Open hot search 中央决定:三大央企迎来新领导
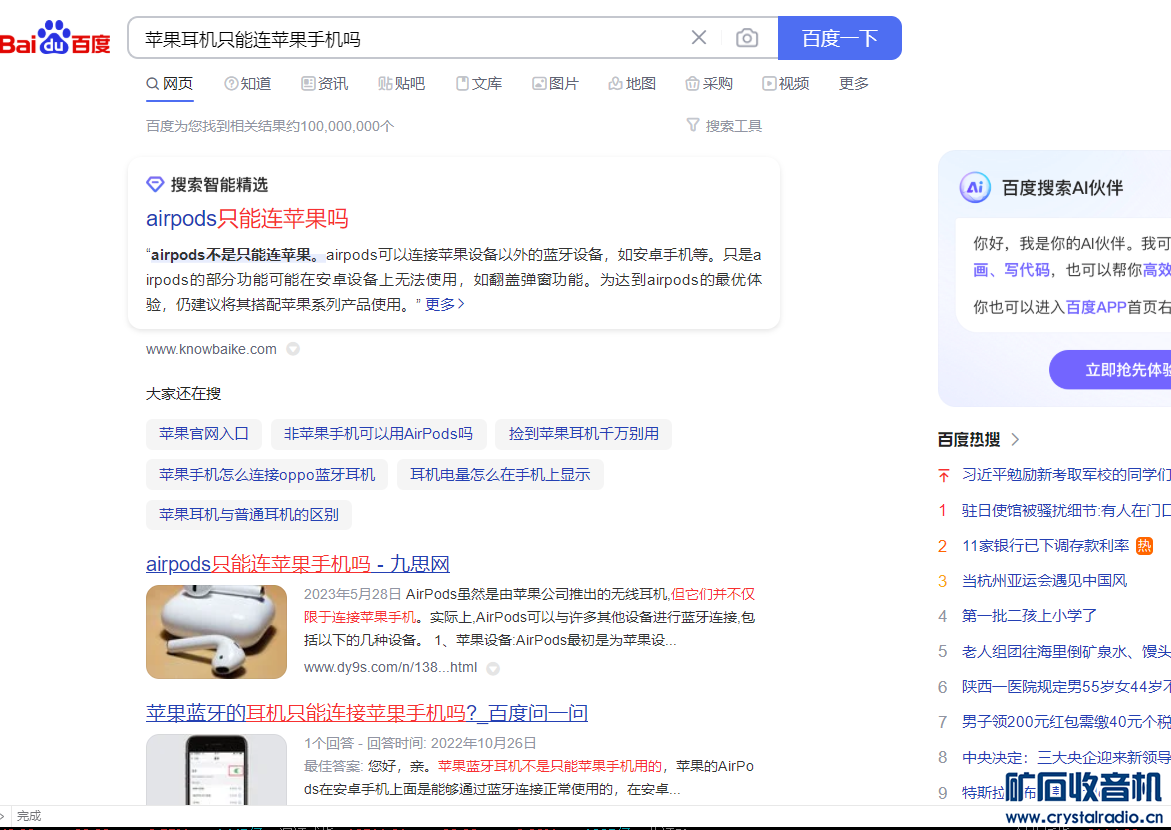Viewport: 1171px width, 830px height. [x=1066, y=758]
